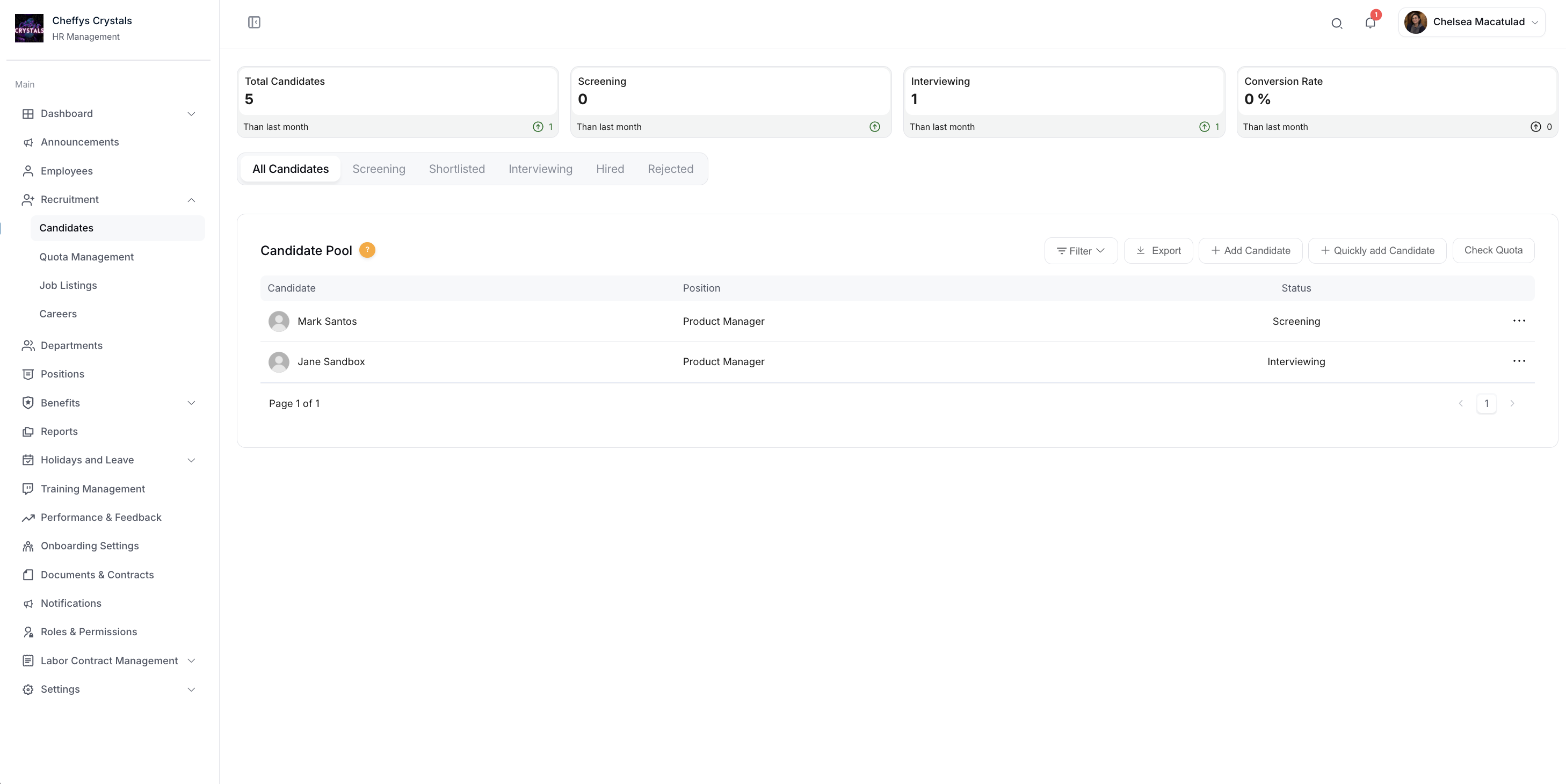Click the Check Quota button
Screen dimensions: 1566x784
1493,250
